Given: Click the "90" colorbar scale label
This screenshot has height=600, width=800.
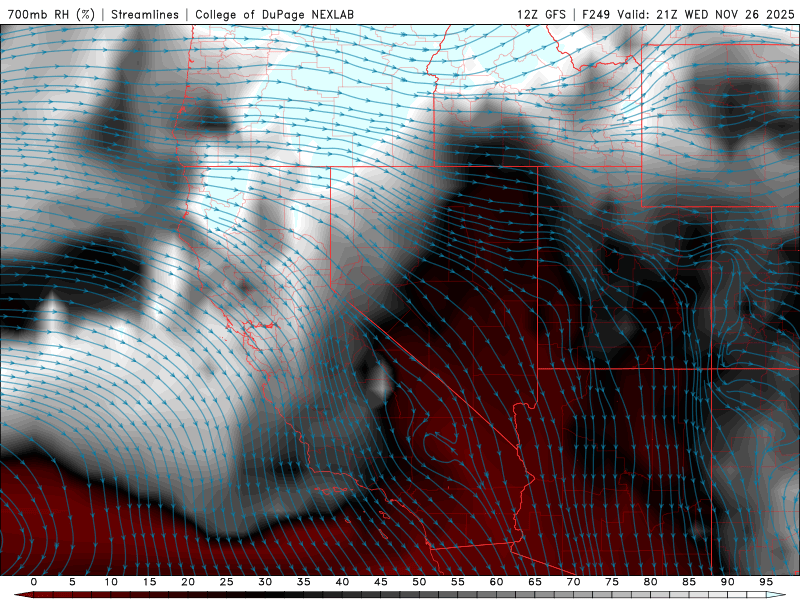Looking at the screenshot, I should (x=727, y=582).
